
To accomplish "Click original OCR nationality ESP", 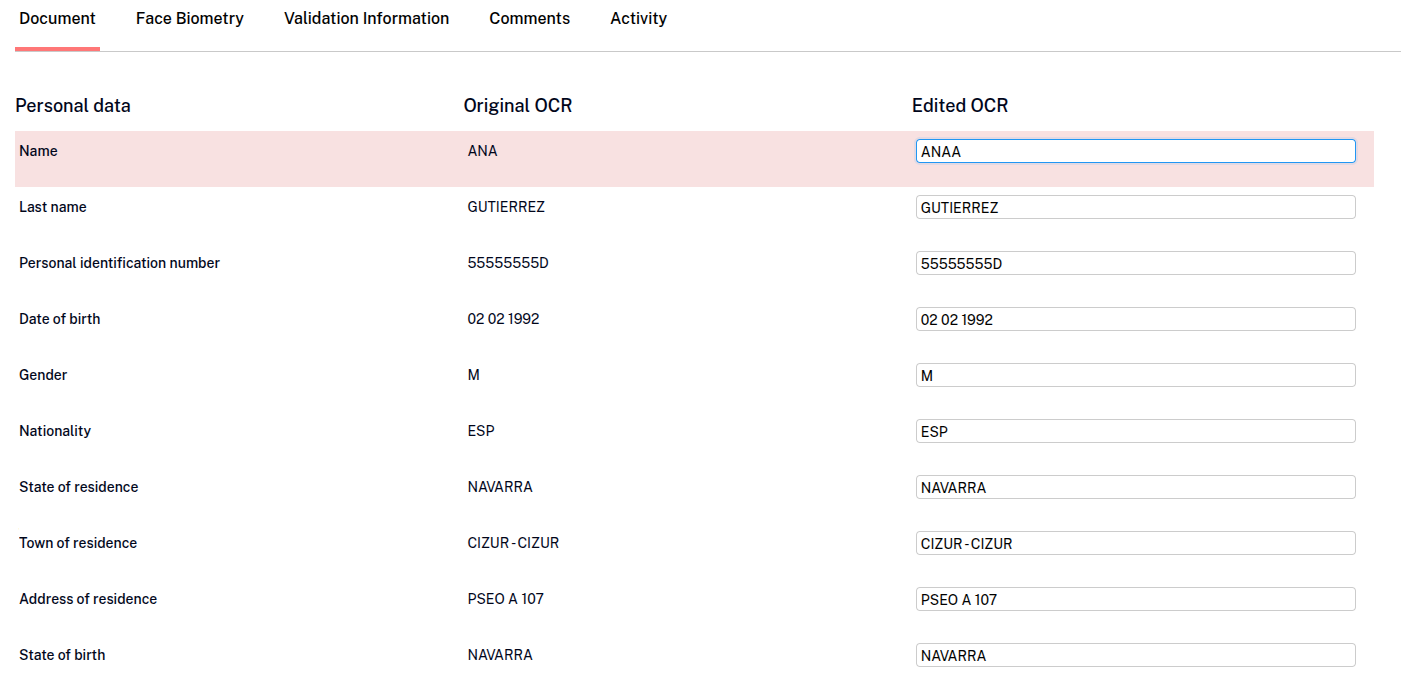I will point(481,431).
